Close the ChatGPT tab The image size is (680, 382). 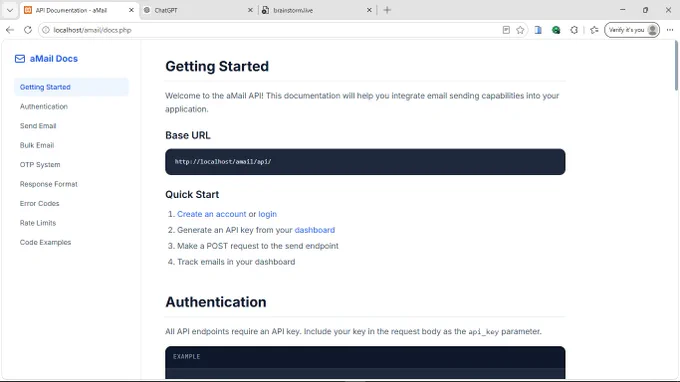click(x=250, y=10)
